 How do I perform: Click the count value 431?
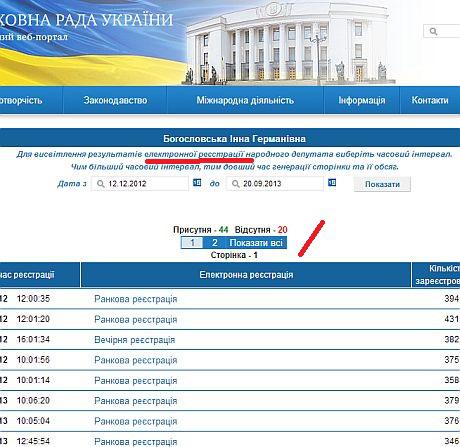click(x=452, y=319)
